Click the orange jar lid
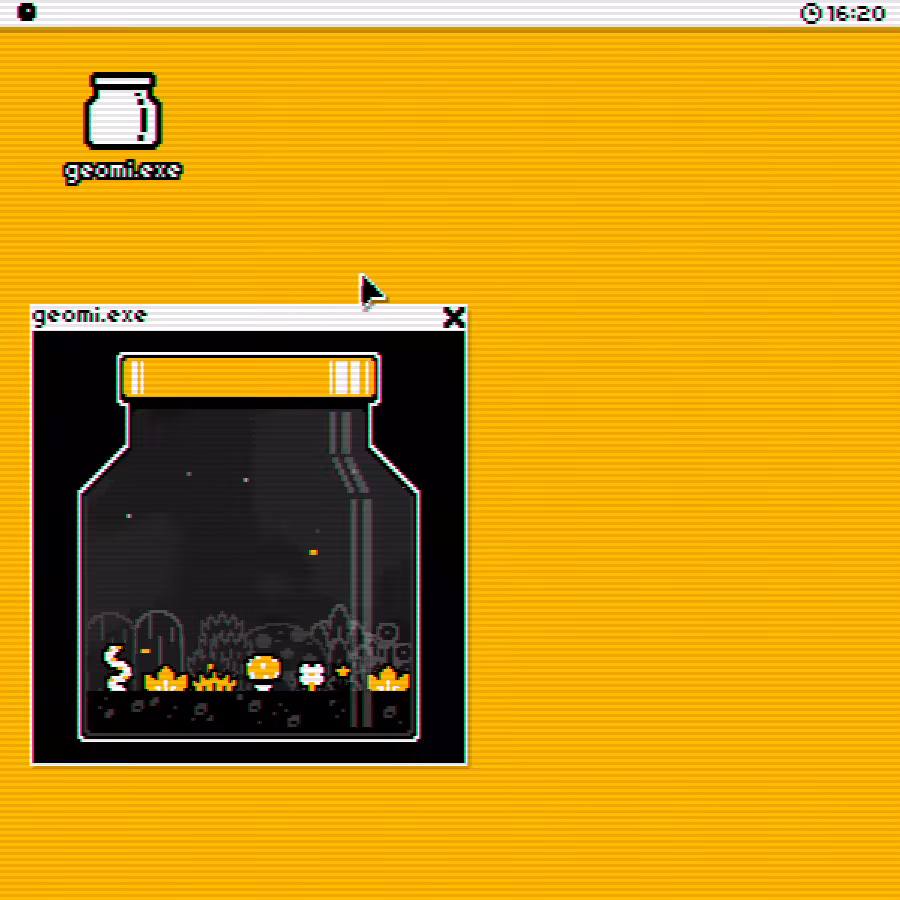The height and width of the screenshot is (900, 900). (x=248, y=377)
